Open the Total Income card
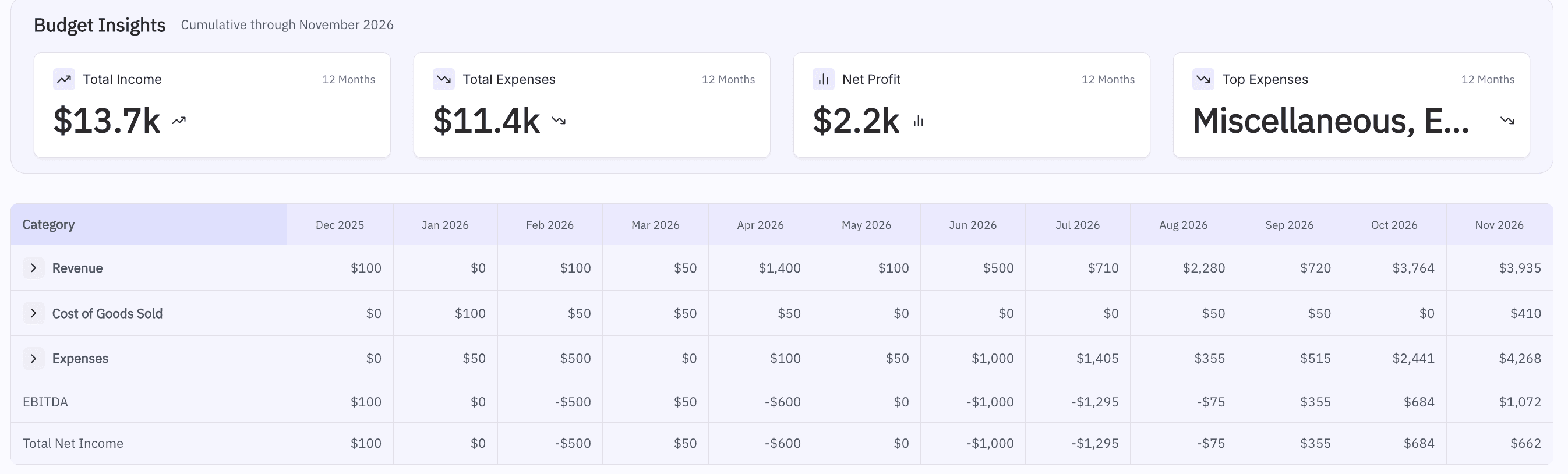 coord(212,105)
